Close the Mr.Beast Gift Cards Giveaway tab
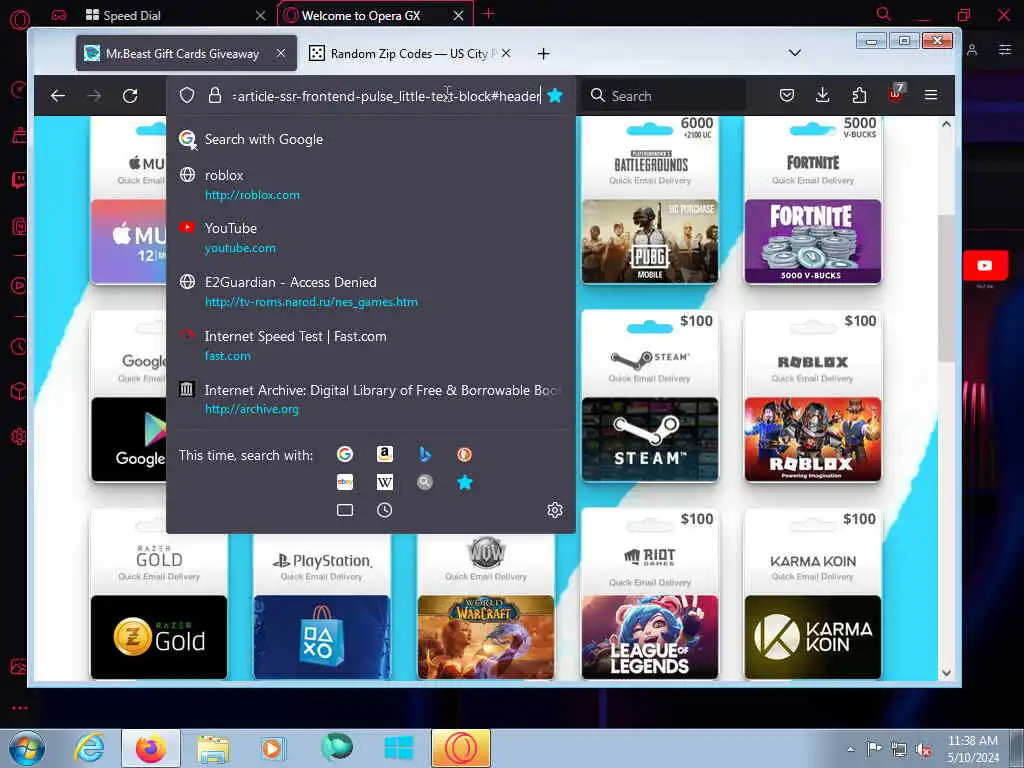The width and height of the screenshot is (1024, 768). (281, 53)
